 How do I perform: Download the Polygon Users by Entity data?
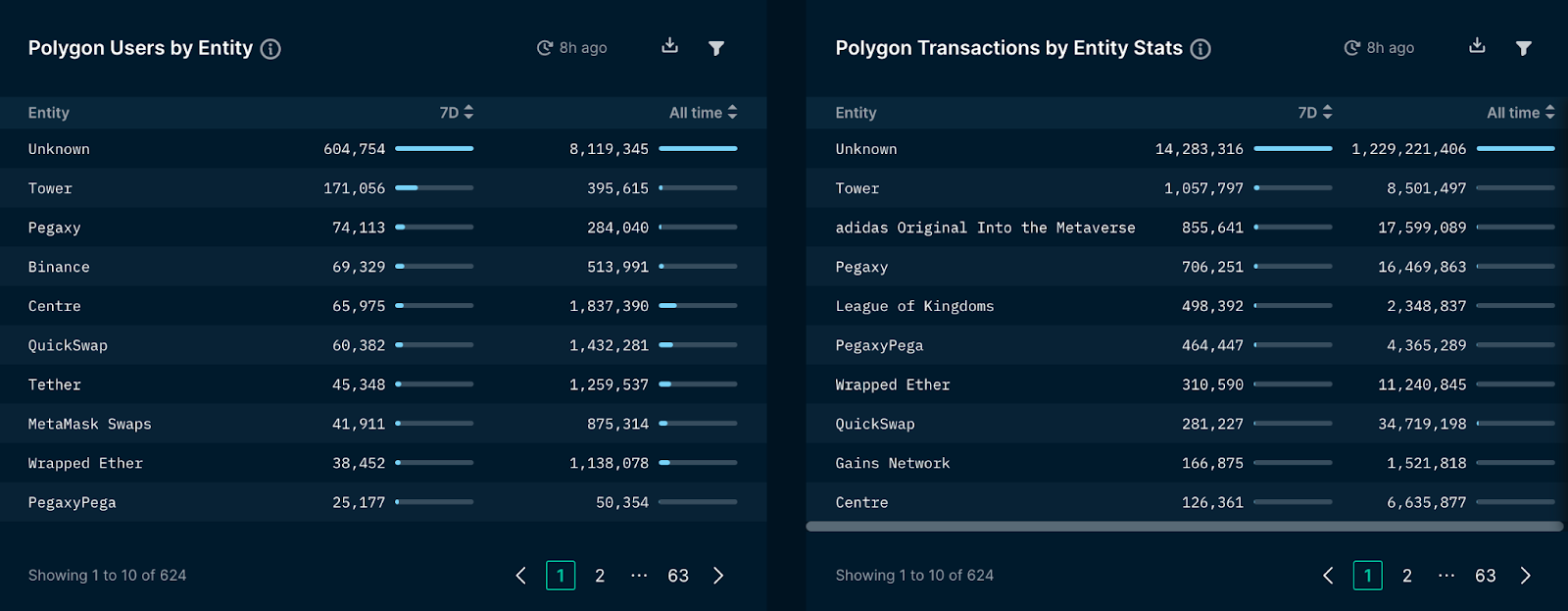670,46
